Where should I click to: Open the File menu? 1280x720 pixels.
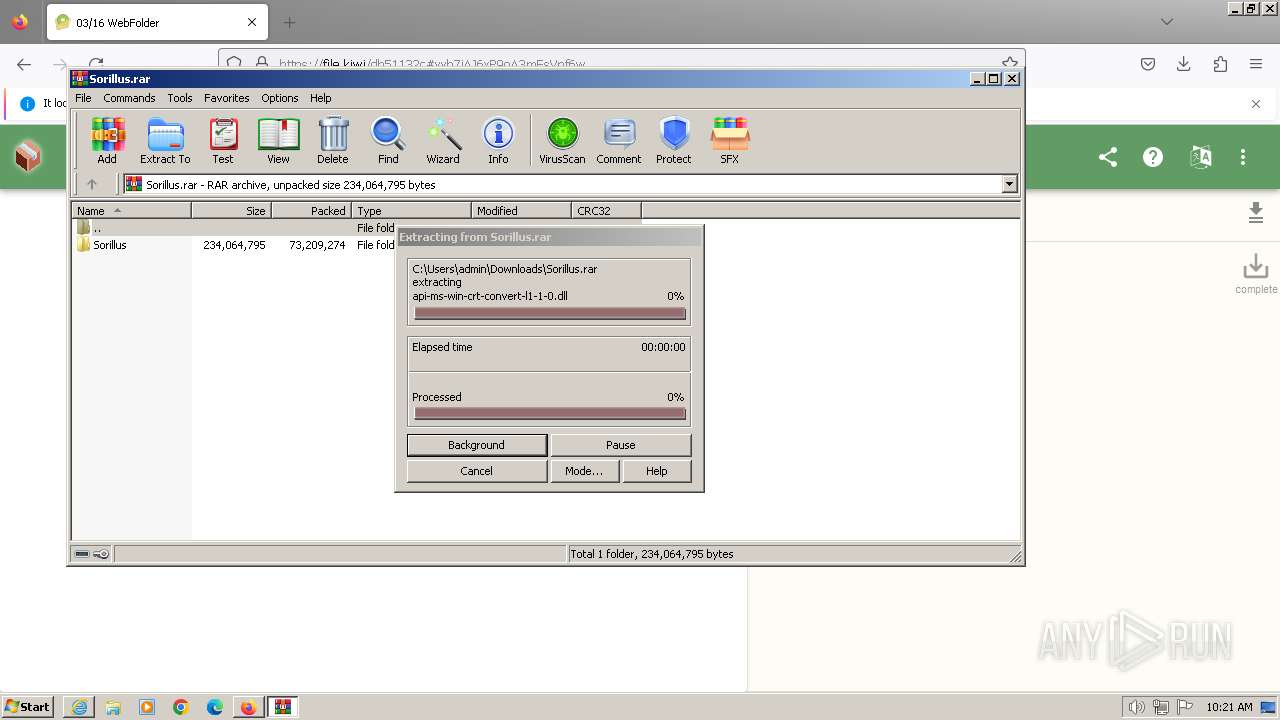(x=83, y=98)
